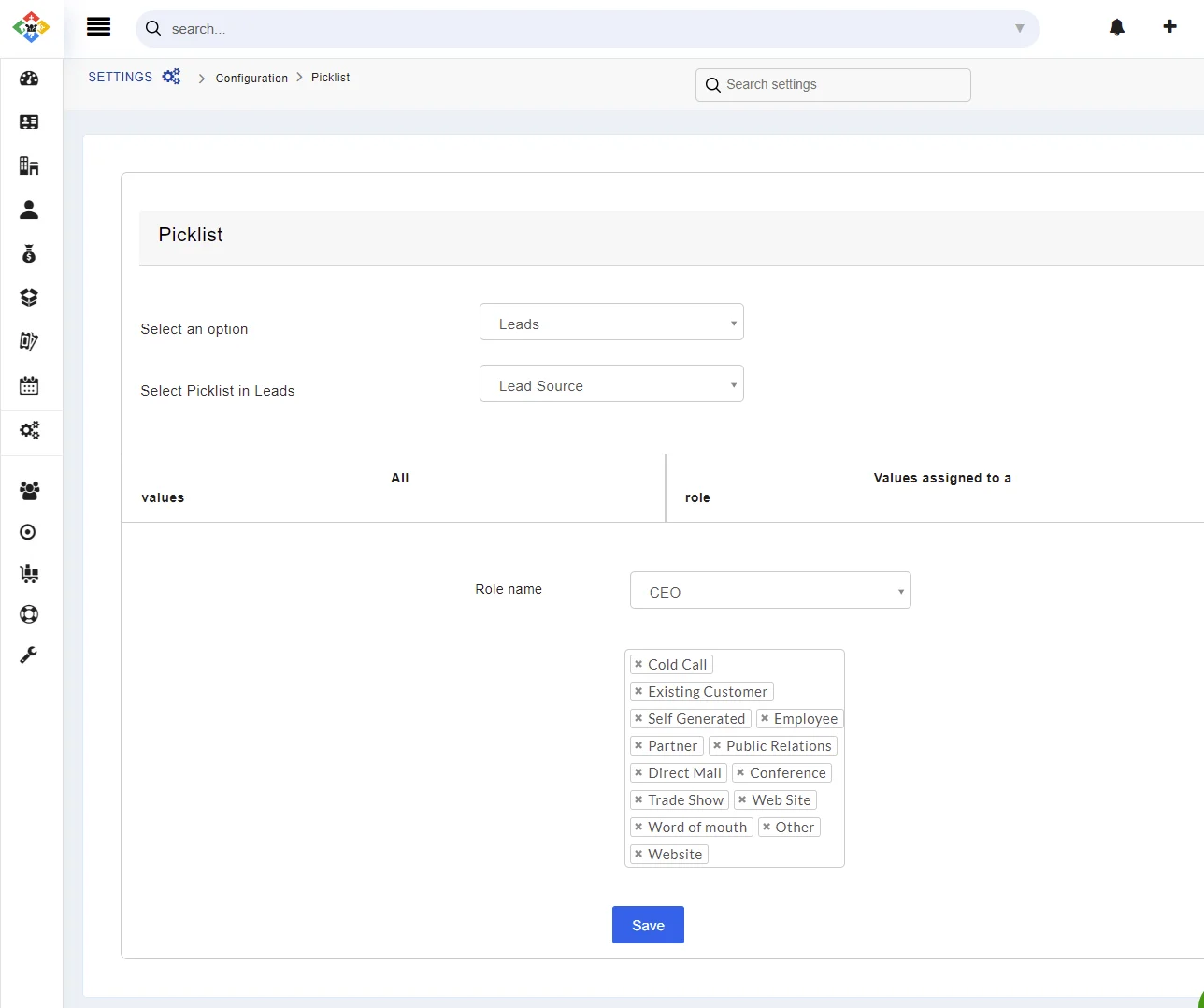The image size is (1204, 1008).
Task: Switch to the All values tab
Action: [393, 487]
